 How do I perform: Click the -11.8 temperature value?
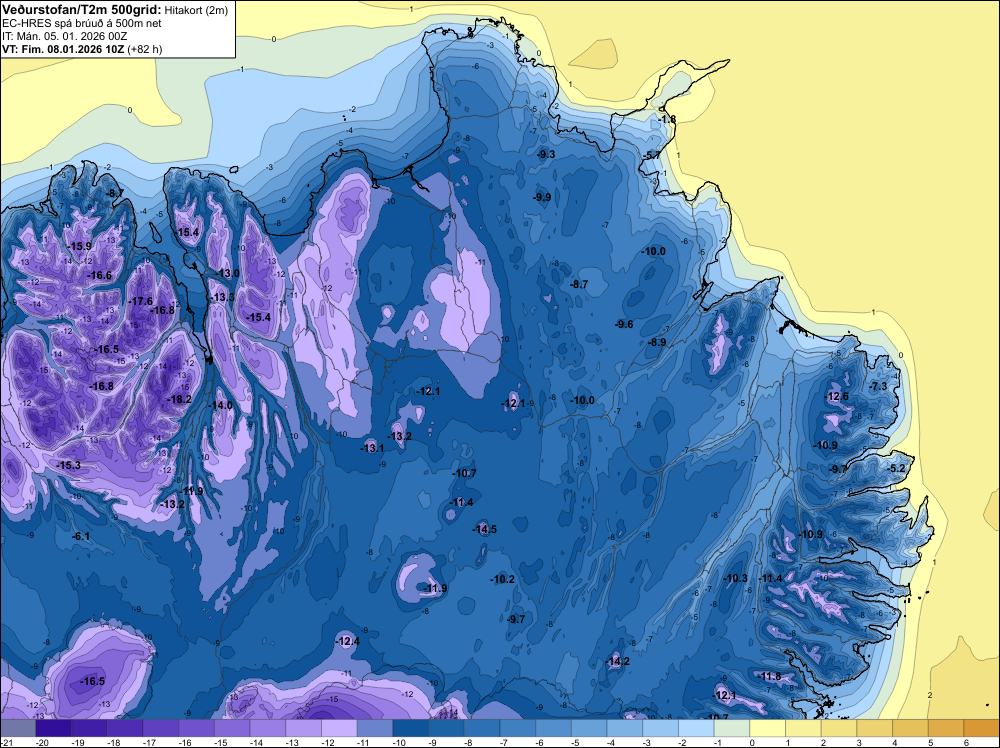click(770, 677)
